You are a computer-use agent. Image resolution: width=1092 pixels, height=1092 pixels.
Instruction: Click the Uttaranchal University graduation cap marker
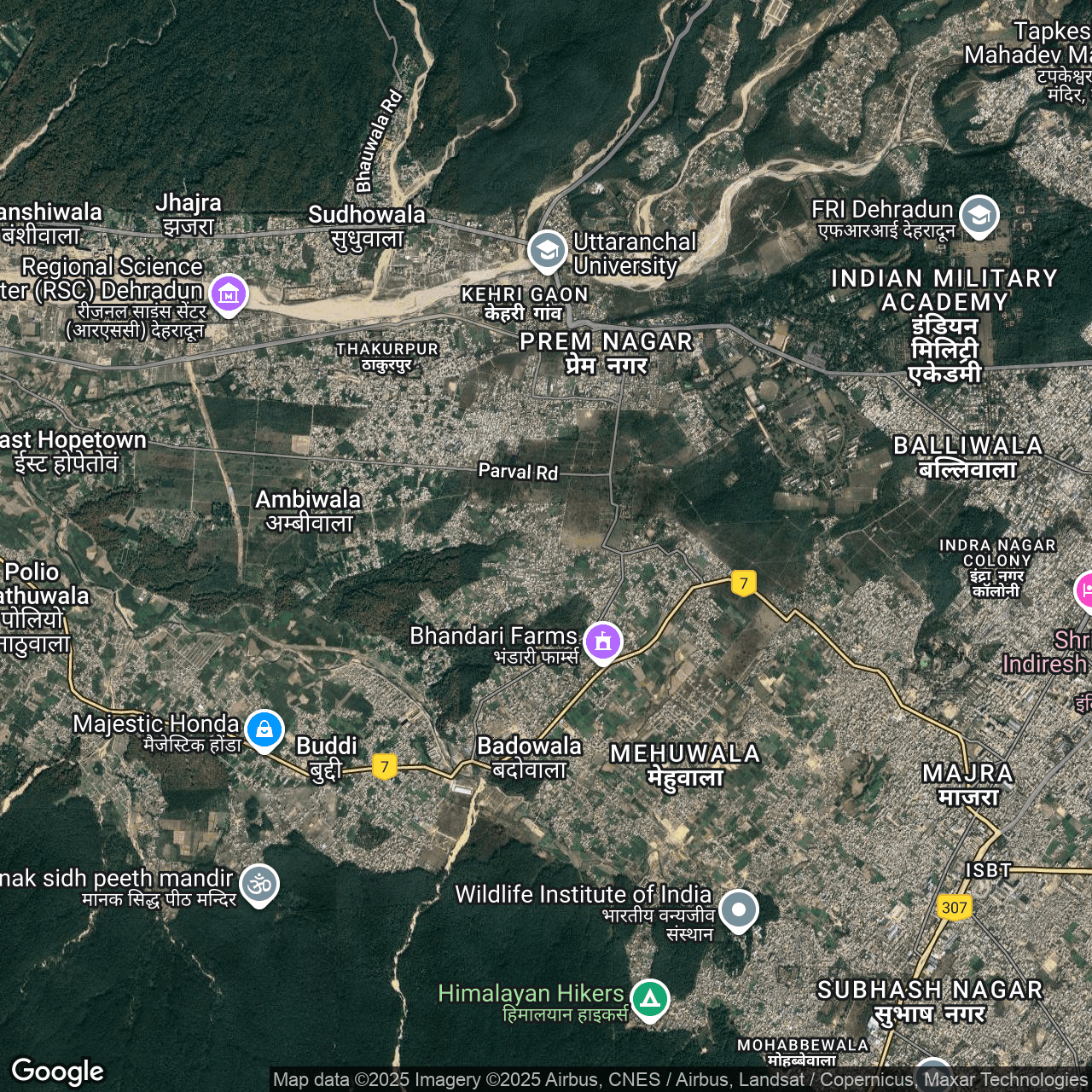pyautogui.click(x=547, y=251)
